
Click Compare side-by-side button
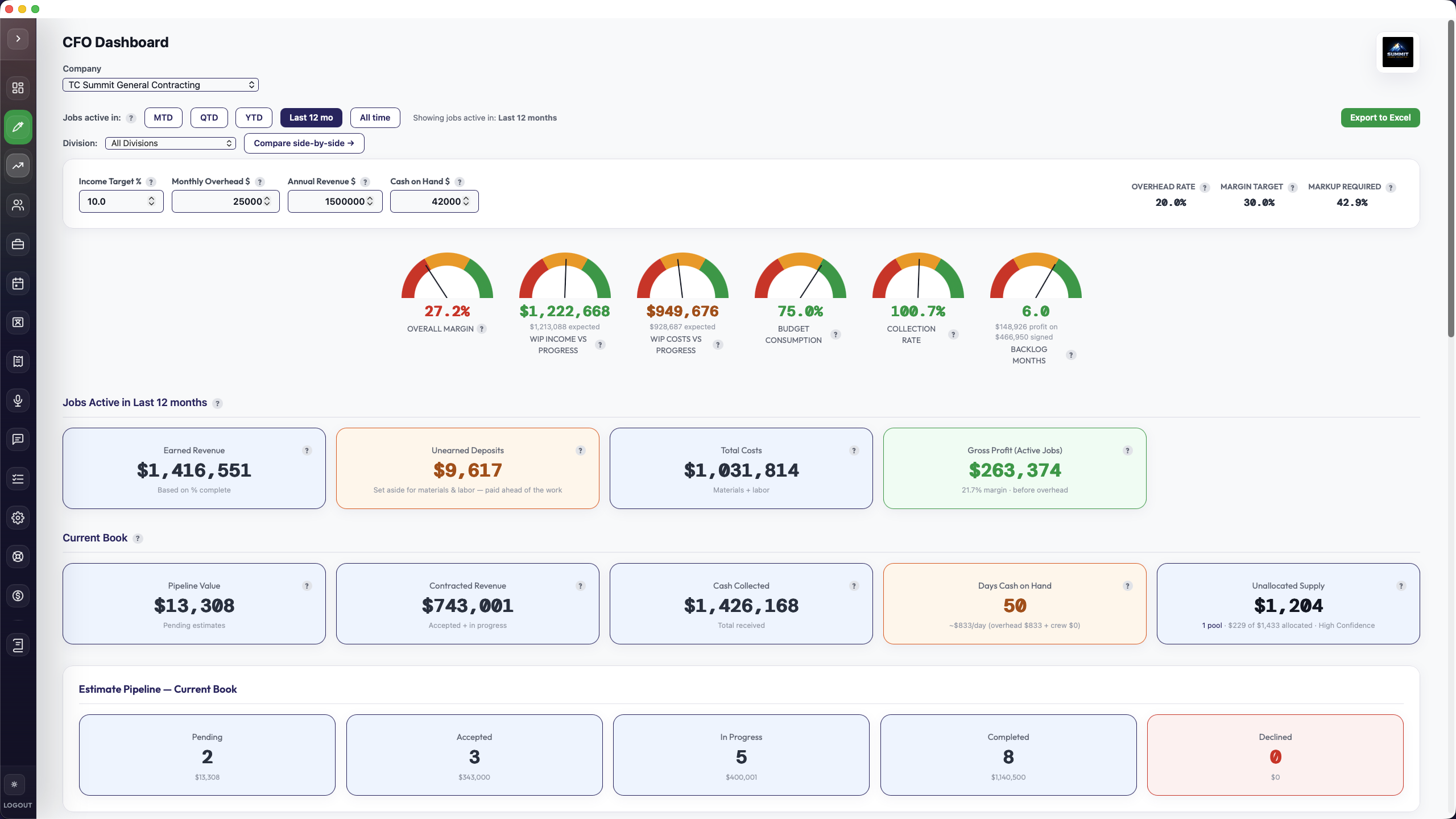304,143
